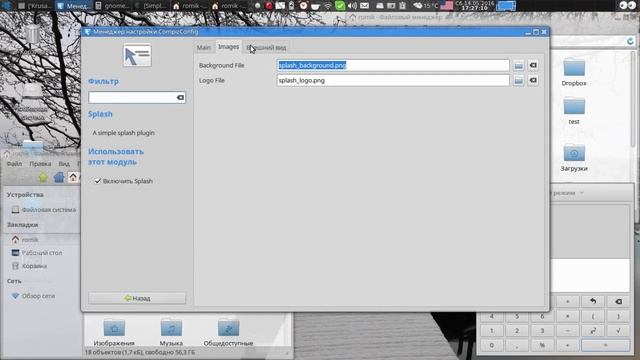Click the calculator square root key
The width and height of the screenshot is (640, 360).
[618, 331]
